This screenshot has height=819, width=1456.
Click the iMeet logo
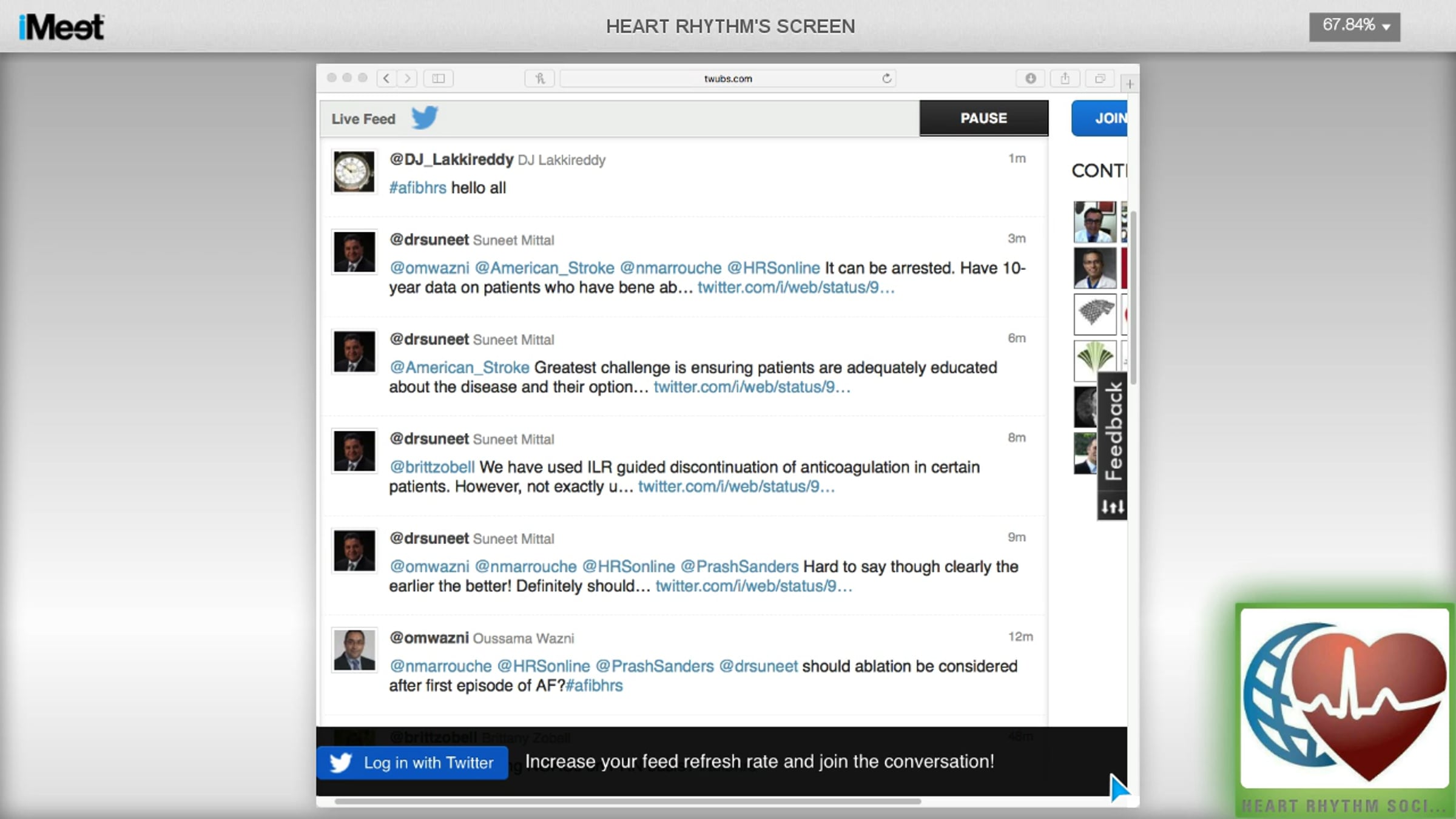pyautogui.click(x=61, y=27)
